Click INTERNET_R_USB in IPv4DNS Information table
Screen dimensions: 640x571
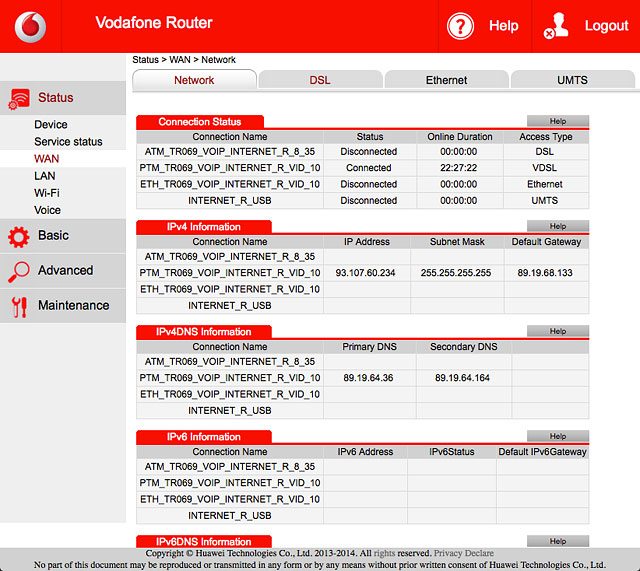click(230, 410)
